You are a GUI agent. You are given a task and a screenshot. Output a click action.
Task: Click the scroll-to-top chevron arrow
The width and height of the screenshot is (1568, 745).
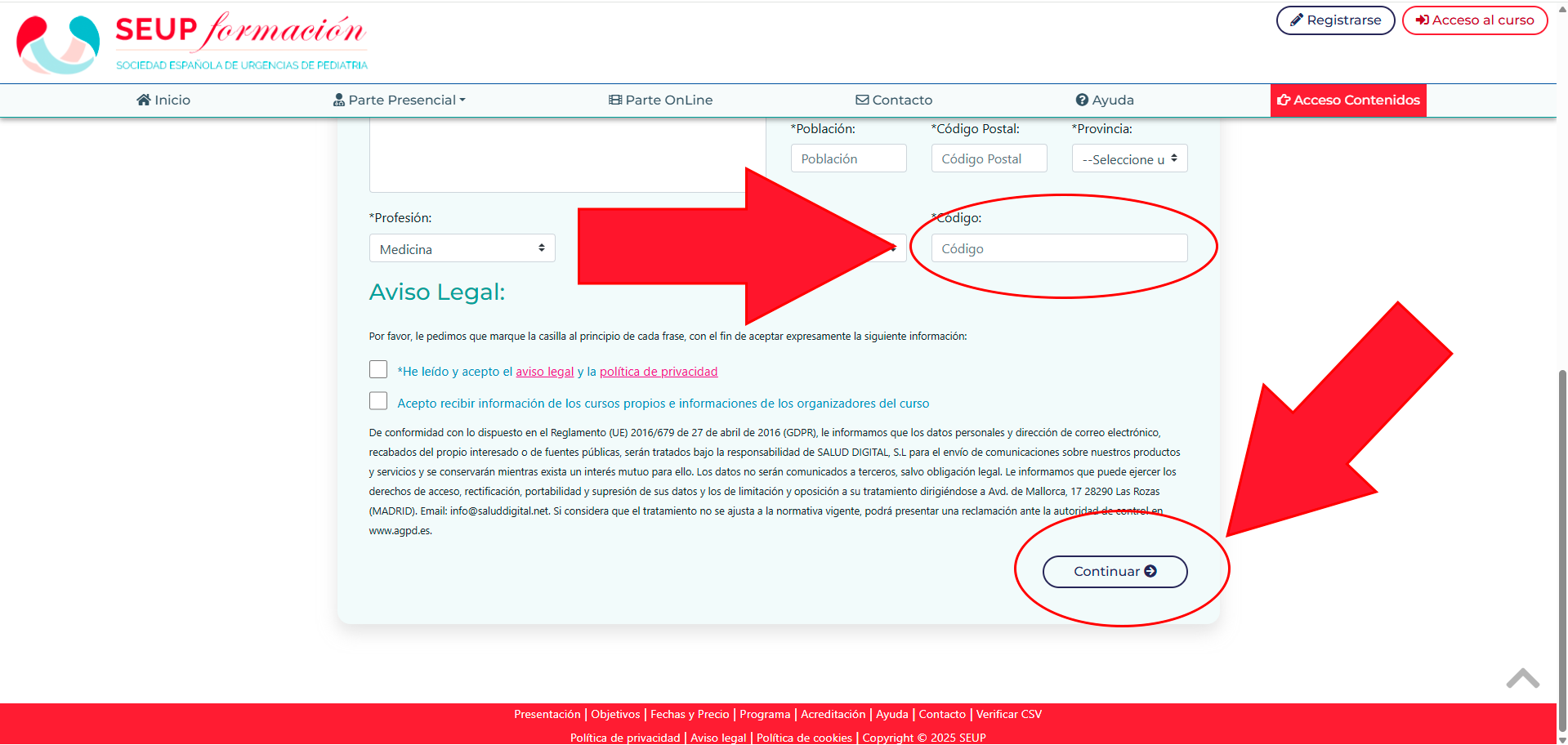point(1522,678)
